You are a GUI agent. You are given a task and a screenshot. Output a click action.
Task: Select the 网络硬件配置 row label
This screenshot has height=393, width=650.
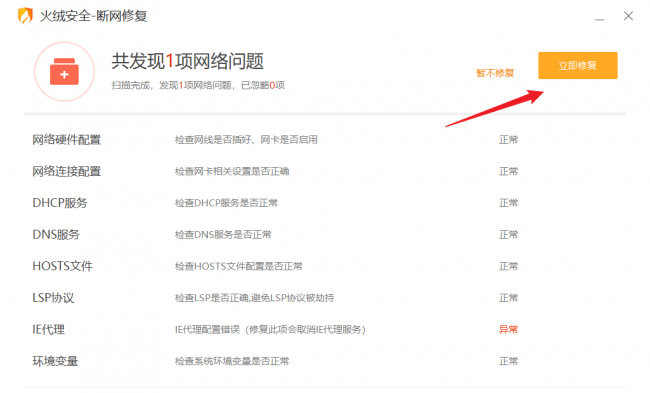pyautogui.click(x=67, y=140)
